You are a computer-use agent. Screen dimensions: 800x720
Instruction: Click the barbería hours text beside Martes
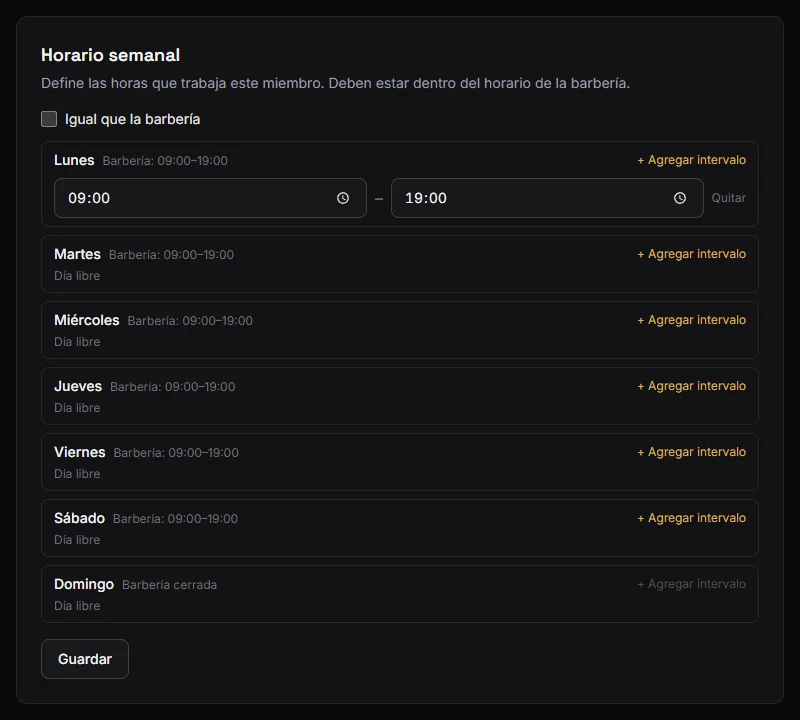[x=171, y=255]
